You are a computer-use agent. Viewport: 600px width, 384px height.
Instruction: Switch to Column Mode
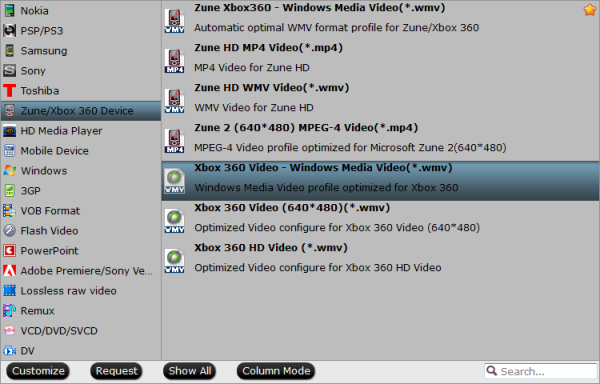coord(276,371)
